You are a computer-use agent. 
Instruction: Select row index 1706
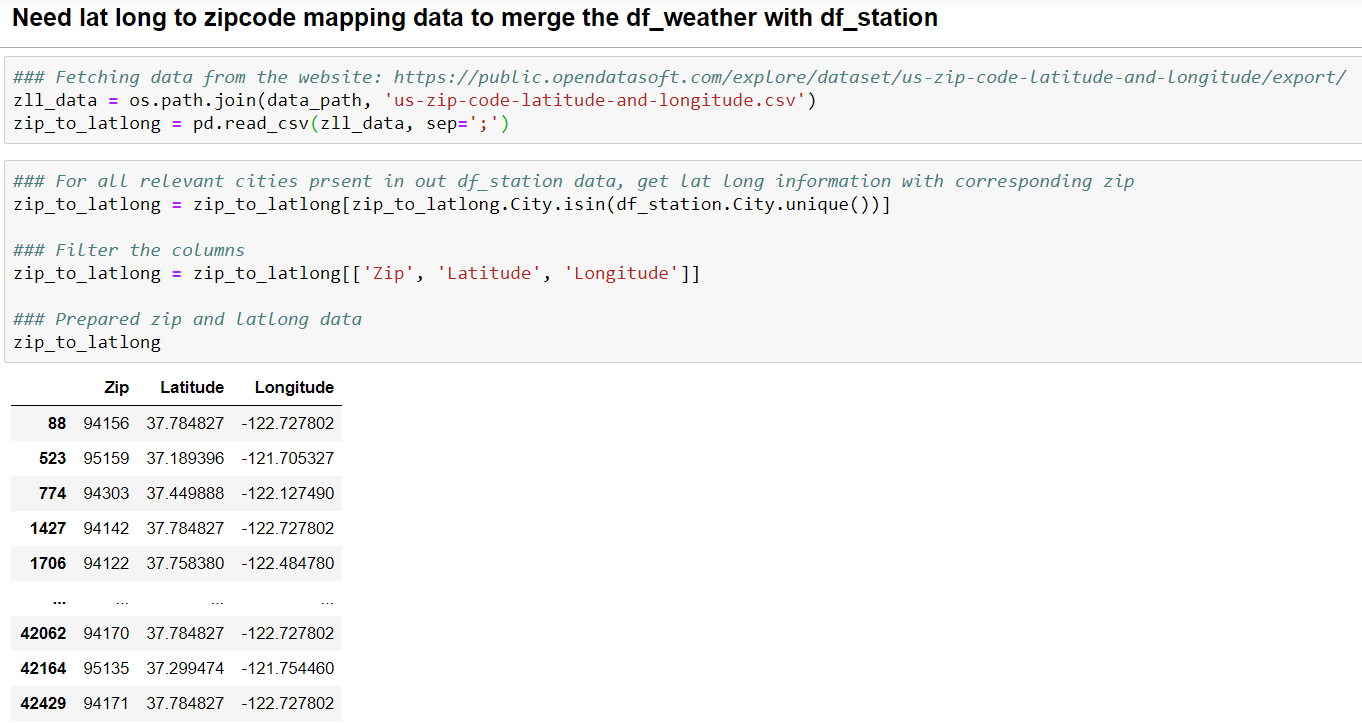click(x=48, y=563)
